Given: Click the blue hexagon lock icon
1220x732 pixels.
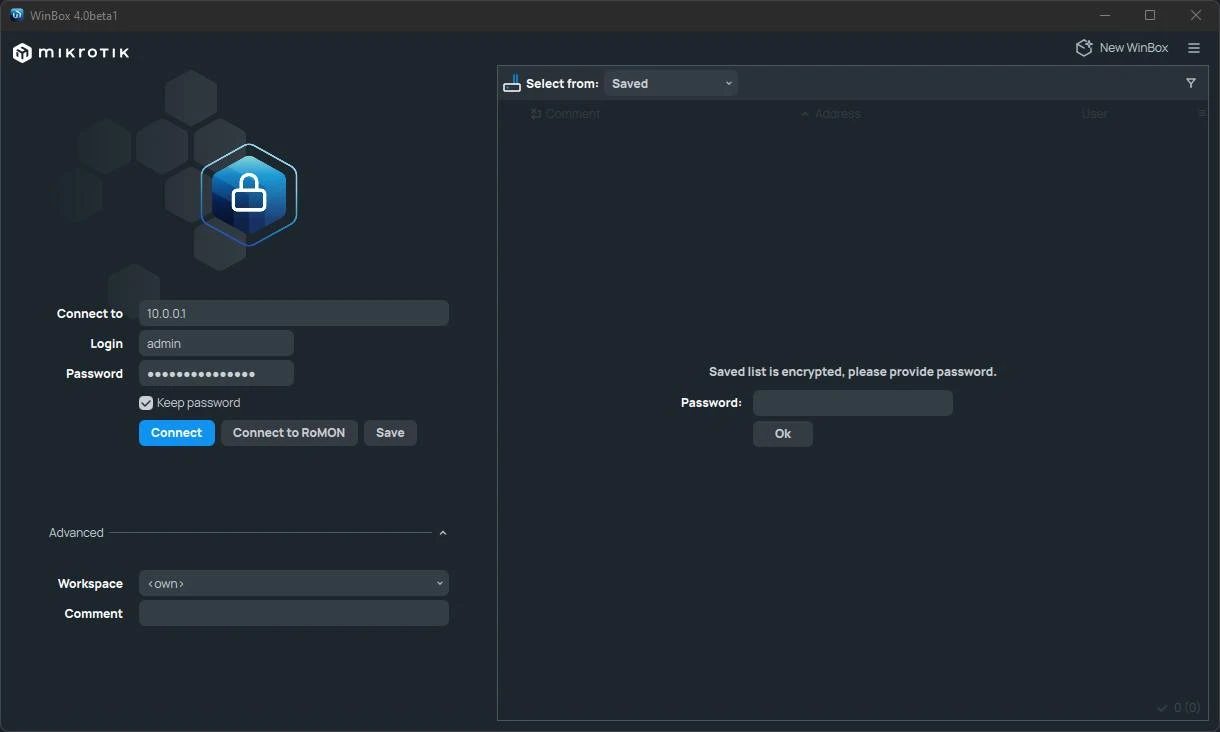Looking at the screenshot, I should click(x=249, y=196).
